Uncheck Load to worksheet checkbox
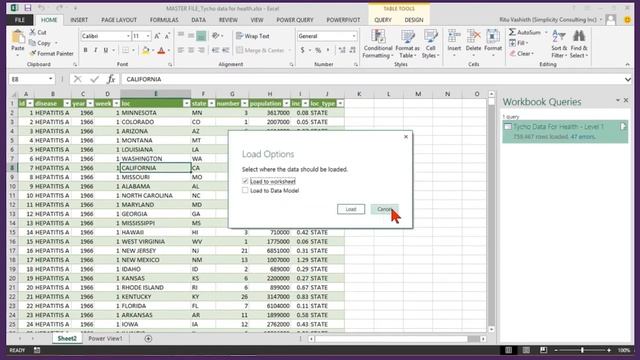This screenshot has width=640, height=360. click(245, 181)
